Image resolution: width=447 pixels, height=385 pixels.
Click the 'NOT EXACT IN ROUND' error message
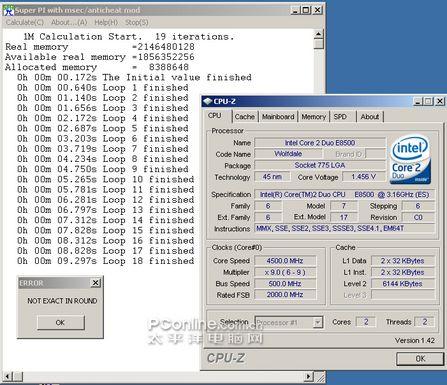[62, 301]
